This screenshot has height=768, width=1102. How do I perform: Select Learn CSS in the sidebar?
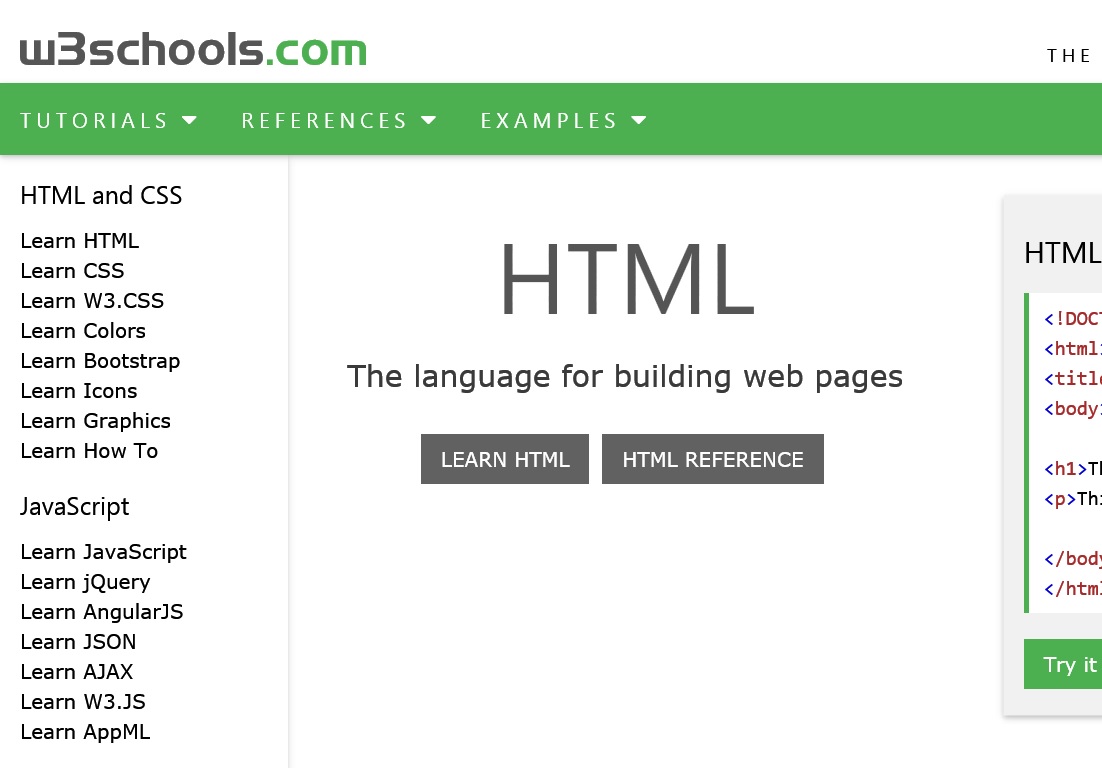coord(72,271)
